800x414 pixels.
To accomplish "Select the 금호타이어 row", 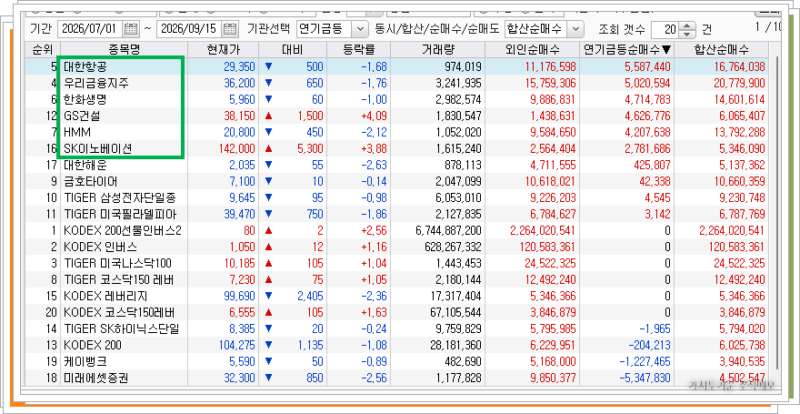I will (x=397, y=181).
